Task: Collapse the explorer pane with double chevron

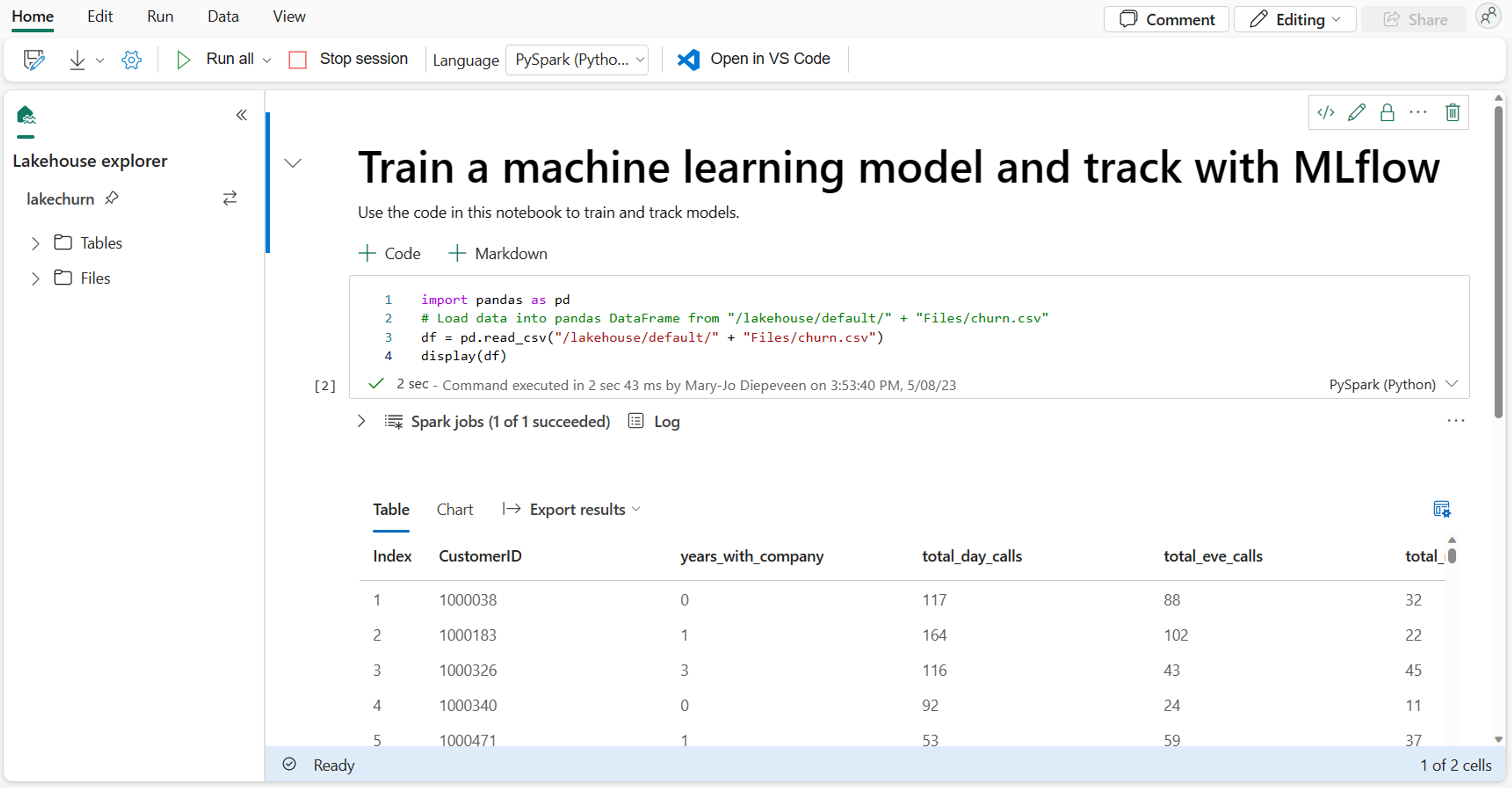Action: 241,115
